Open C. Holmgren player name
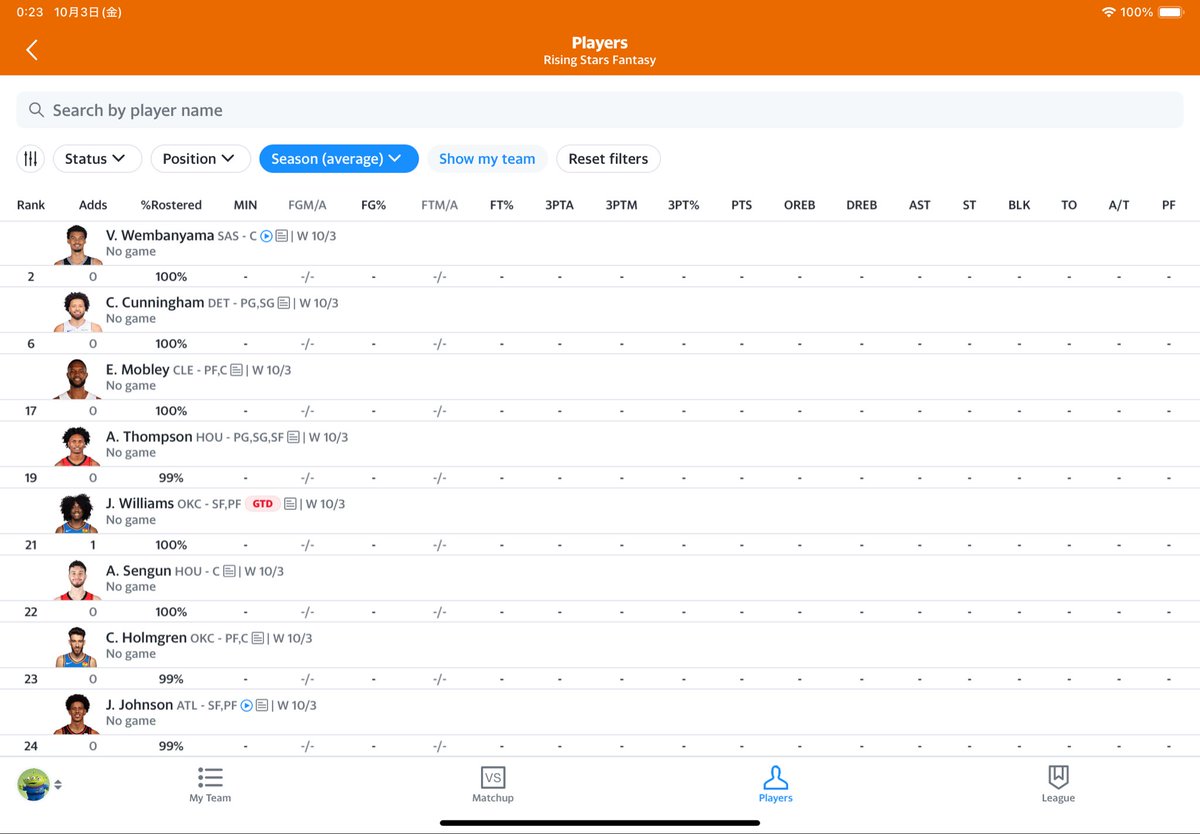 [x=146, y=638]
